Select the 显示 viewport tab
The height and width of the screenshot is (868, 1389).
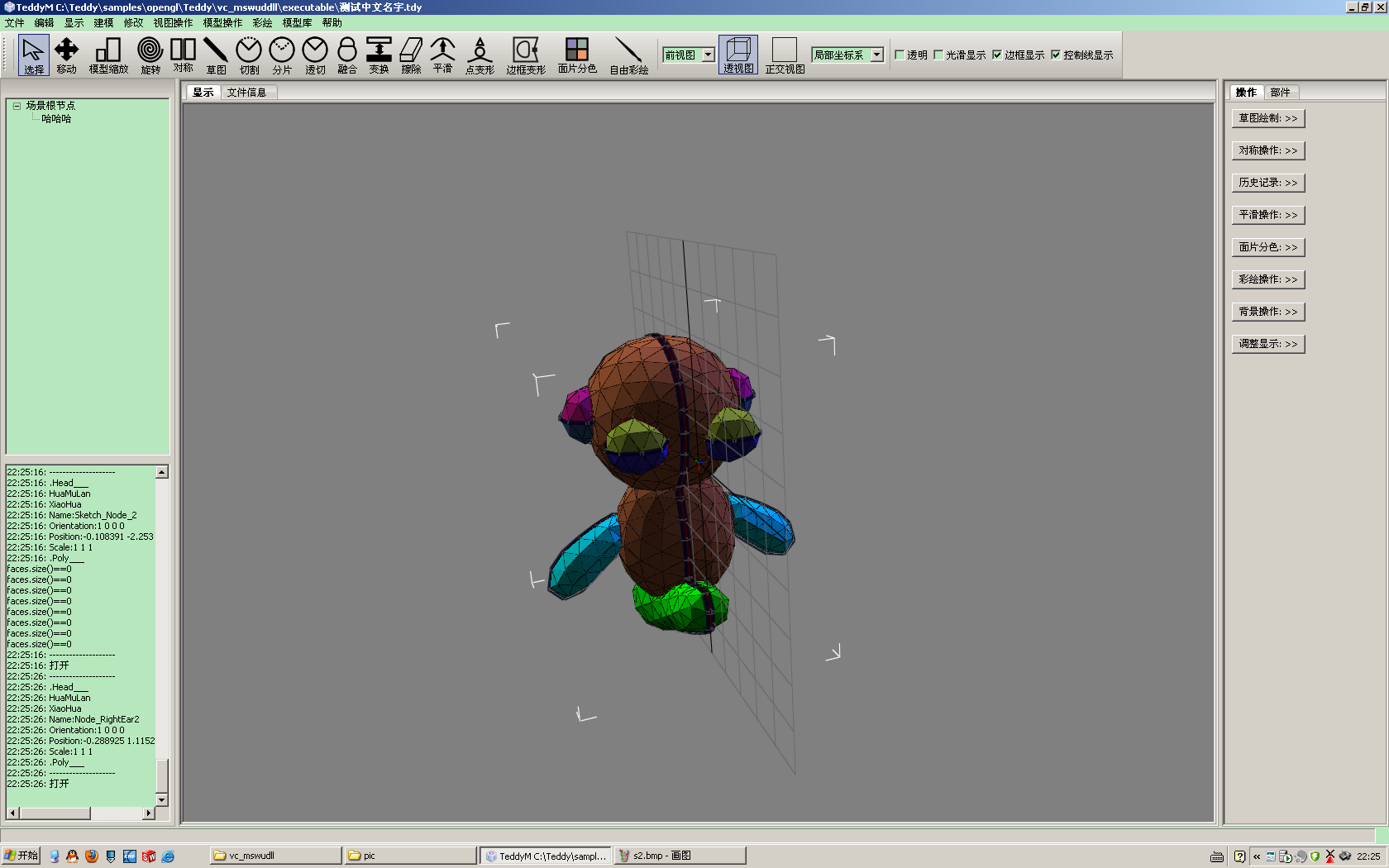click(x=203, y=93)
